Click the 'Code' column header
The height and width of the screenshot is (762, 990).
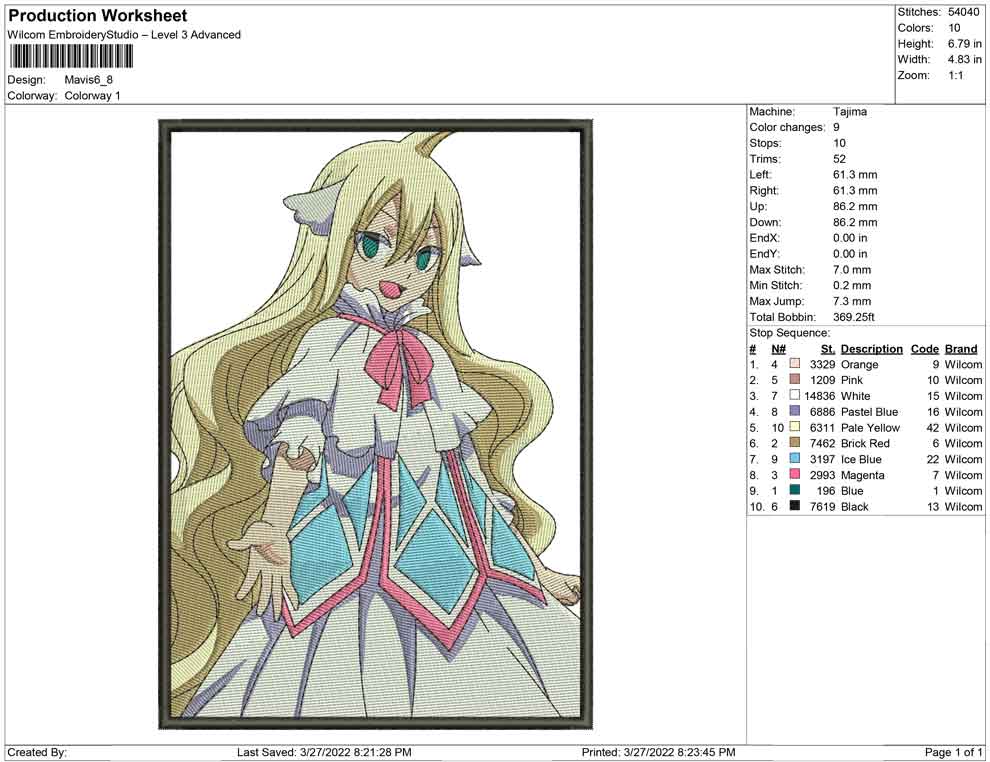coord(924,349)
